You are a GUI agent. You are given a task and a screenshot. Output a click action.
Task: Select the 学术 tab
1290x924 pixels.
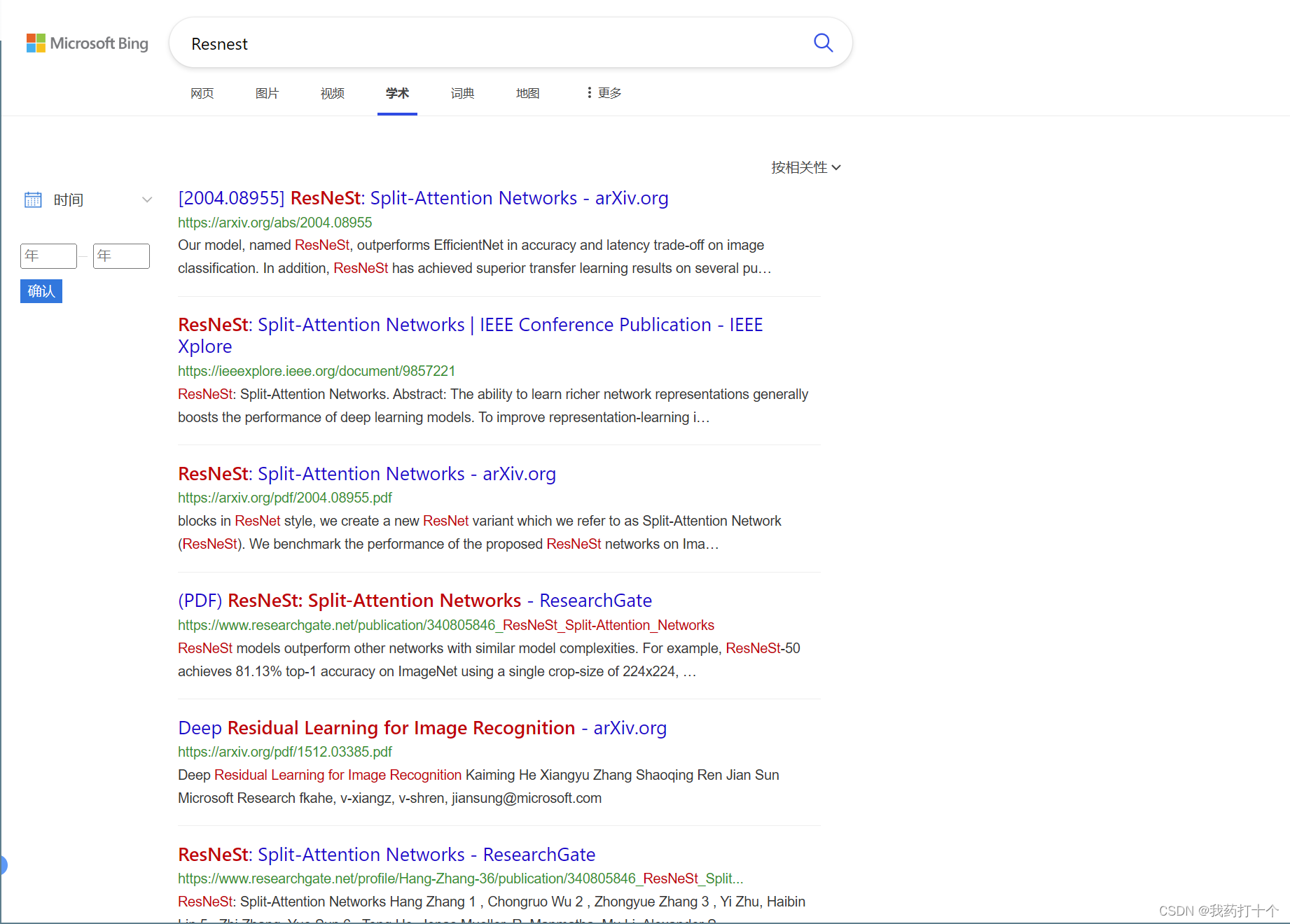click(x=397, y=93)
